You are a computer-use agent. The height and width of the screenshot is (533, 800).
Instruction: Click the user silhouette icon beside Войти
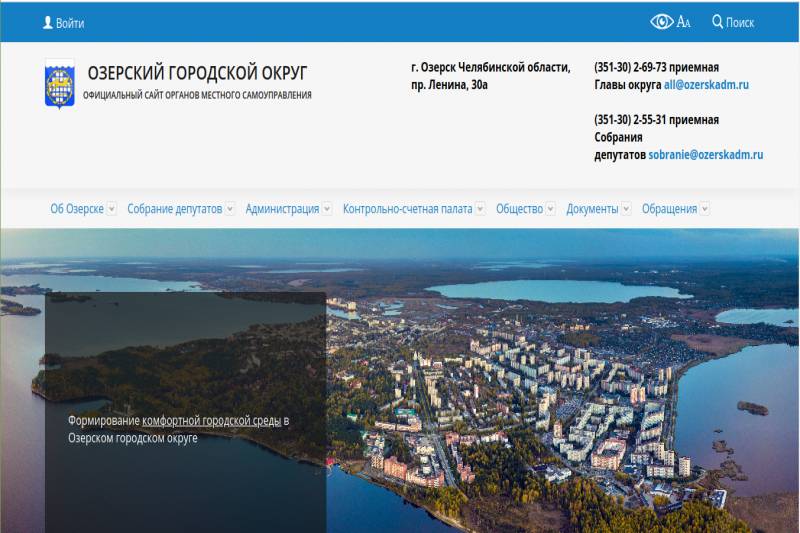[47, 22]
